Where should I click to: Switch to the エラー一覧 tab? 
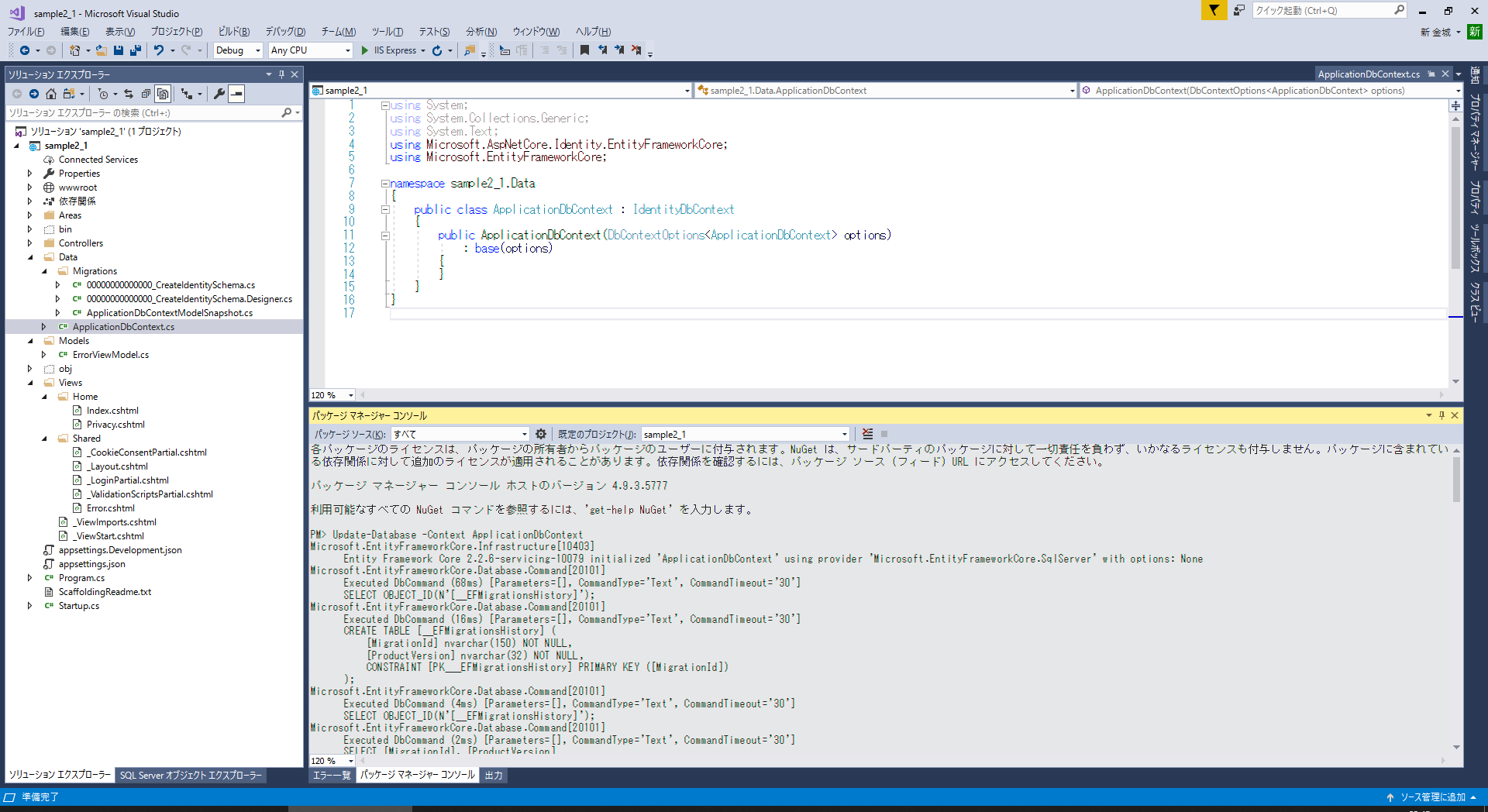tap(332, 775)
